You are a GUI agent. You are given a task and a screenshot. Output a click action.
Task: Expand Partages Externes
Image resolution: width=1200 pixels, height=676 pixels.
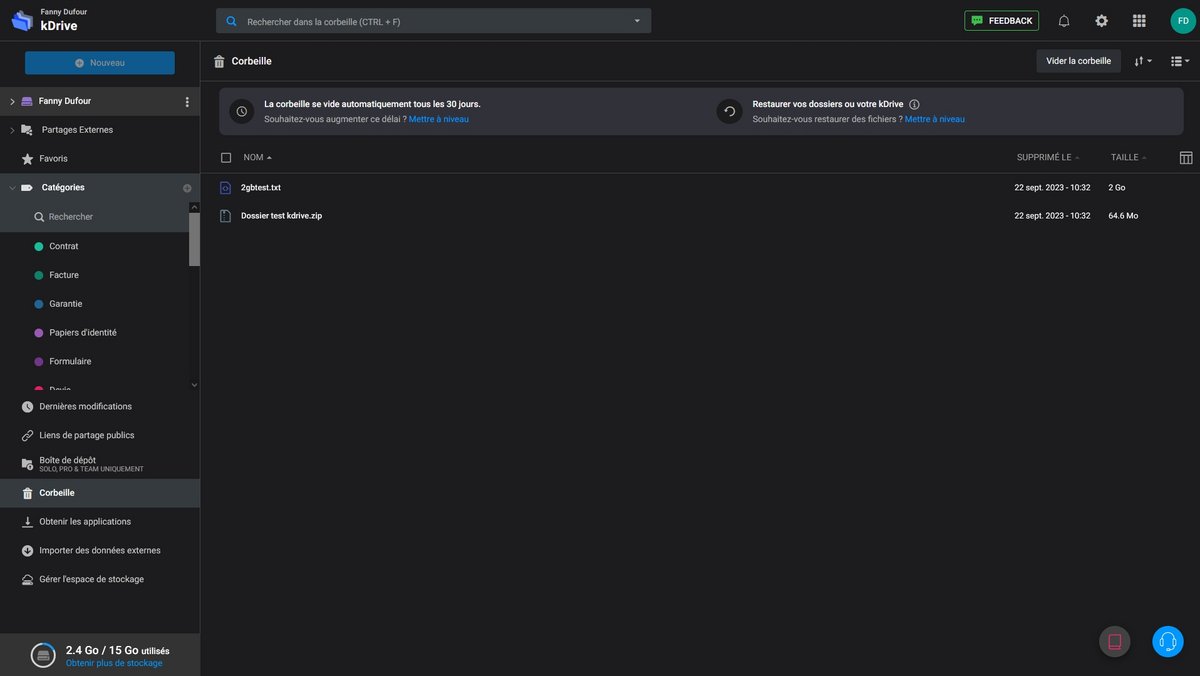coord(12,130)
